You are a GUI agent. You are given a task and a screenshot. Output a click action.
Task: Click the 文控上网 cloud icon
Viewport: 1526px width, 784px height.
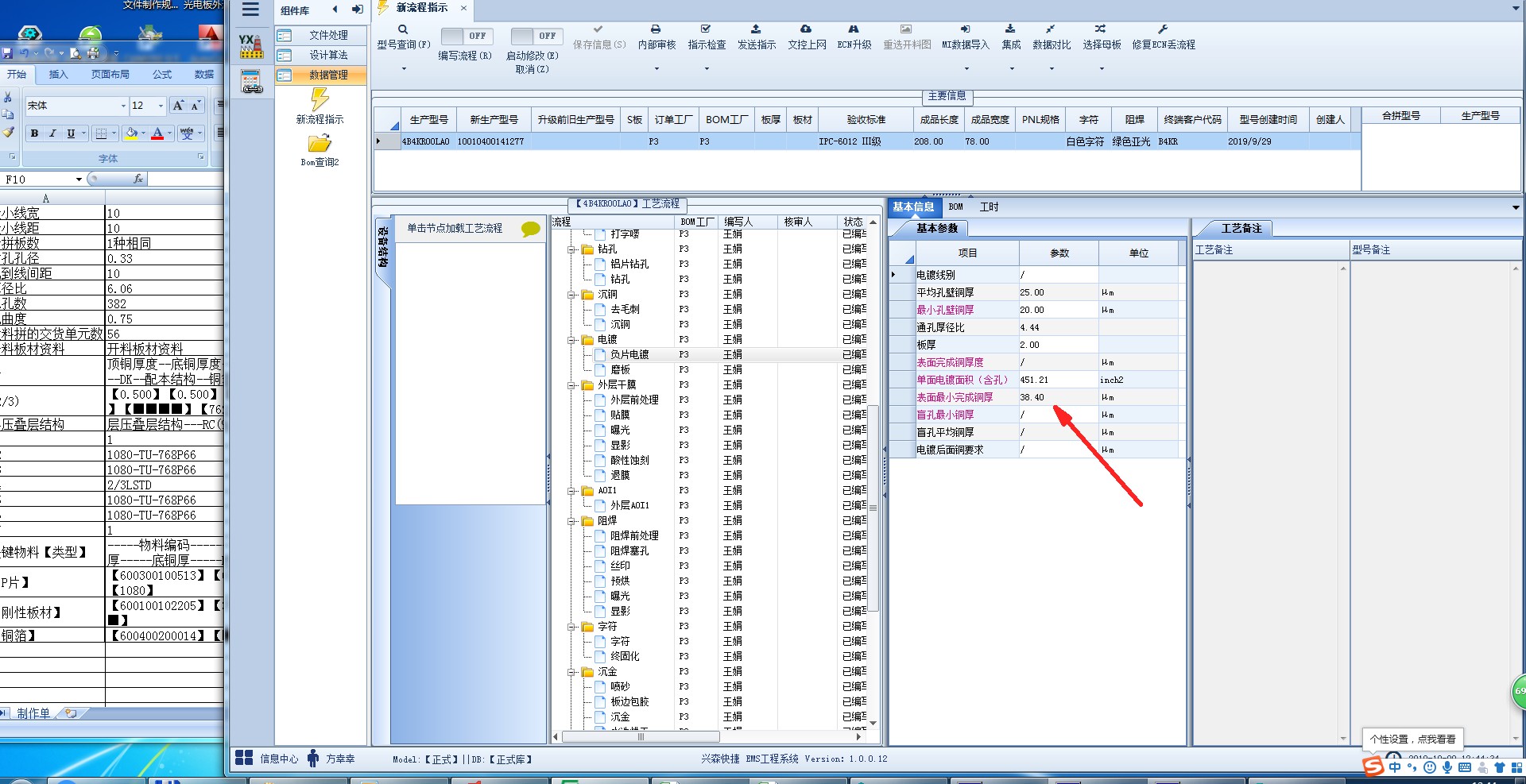pos(806,29)
